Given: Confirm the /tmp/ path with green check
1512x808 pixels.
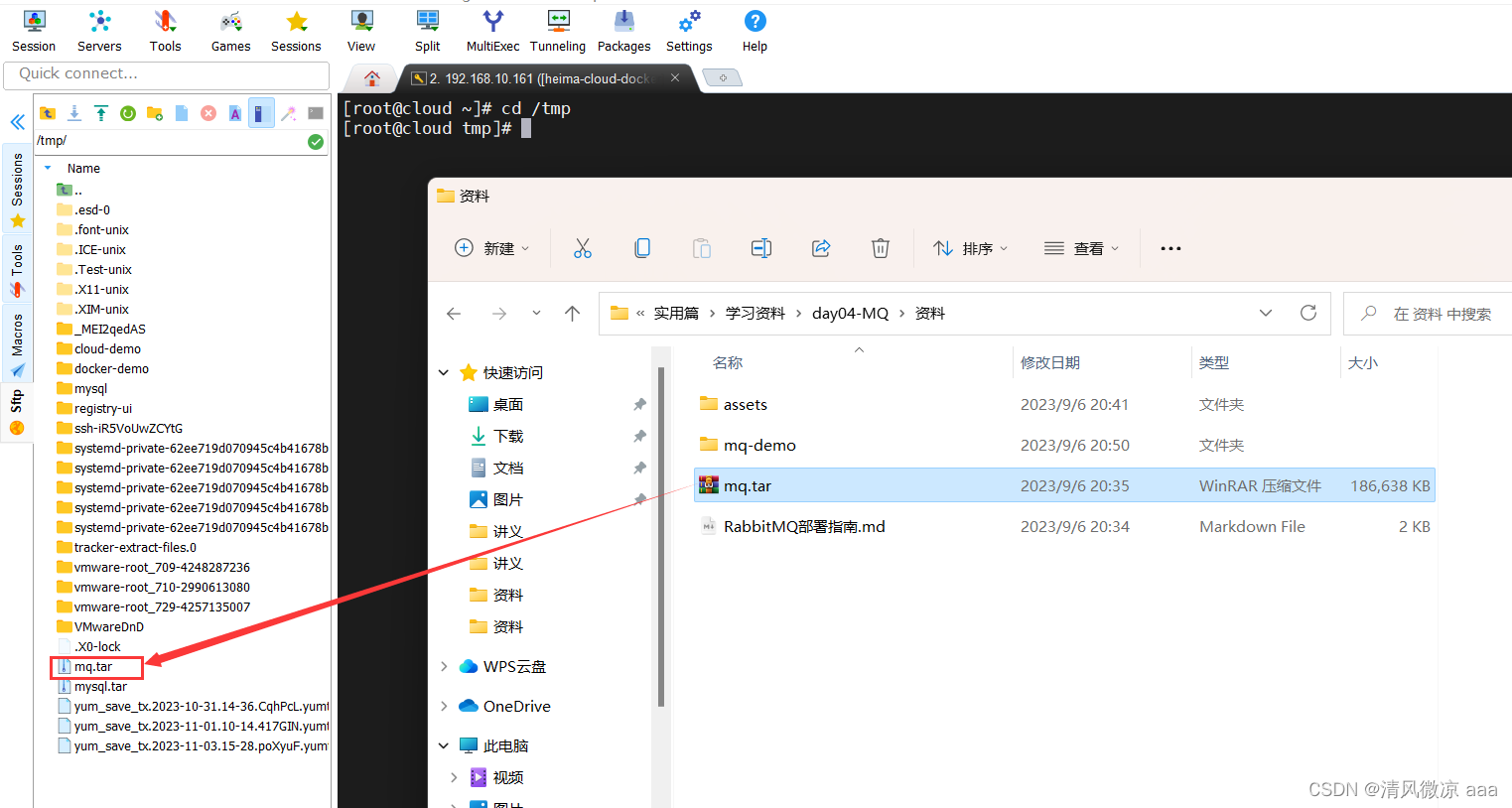Looking at the screenshot, I should point(316,142).
